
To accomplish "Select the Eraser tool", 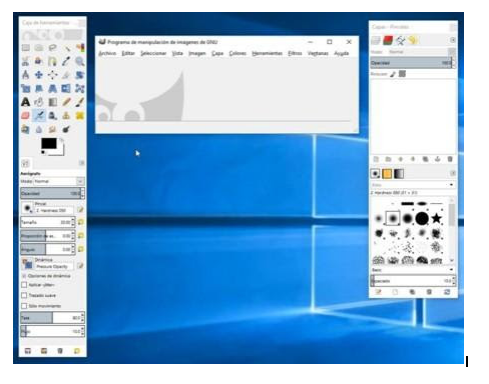I will coord(26,116).
